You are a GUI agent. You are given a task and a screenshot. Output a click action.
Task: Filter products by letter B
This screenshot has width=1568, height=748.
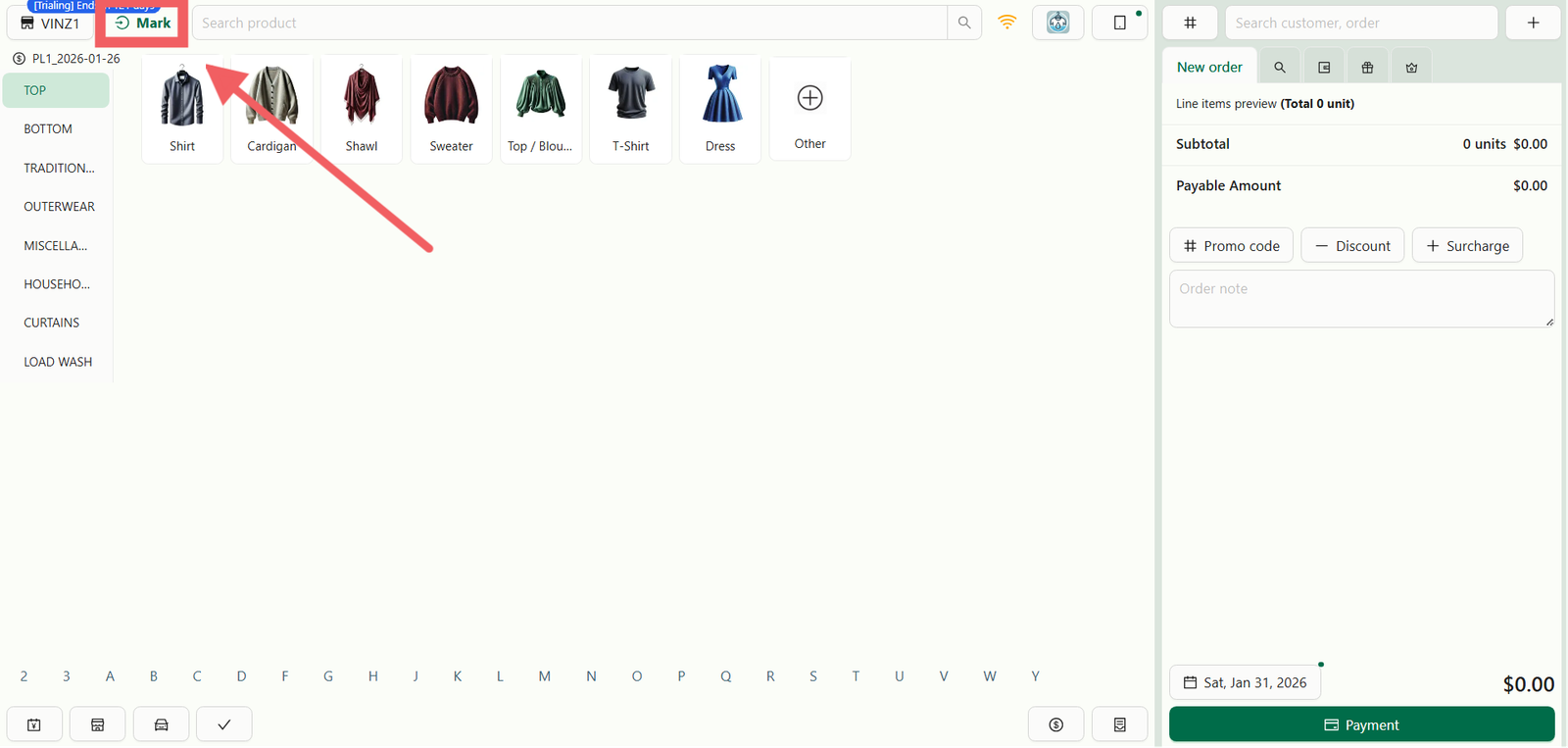154,676
